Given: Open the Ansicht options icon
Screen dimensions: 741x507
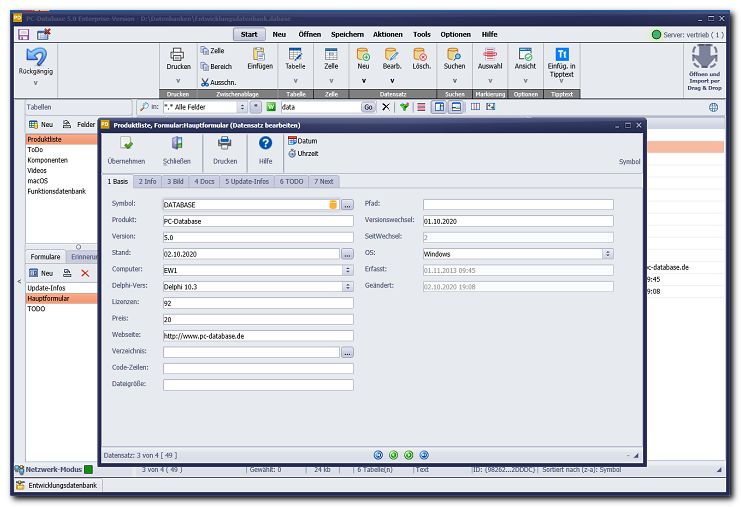Looking at the screenshot, I should (525, 54).
